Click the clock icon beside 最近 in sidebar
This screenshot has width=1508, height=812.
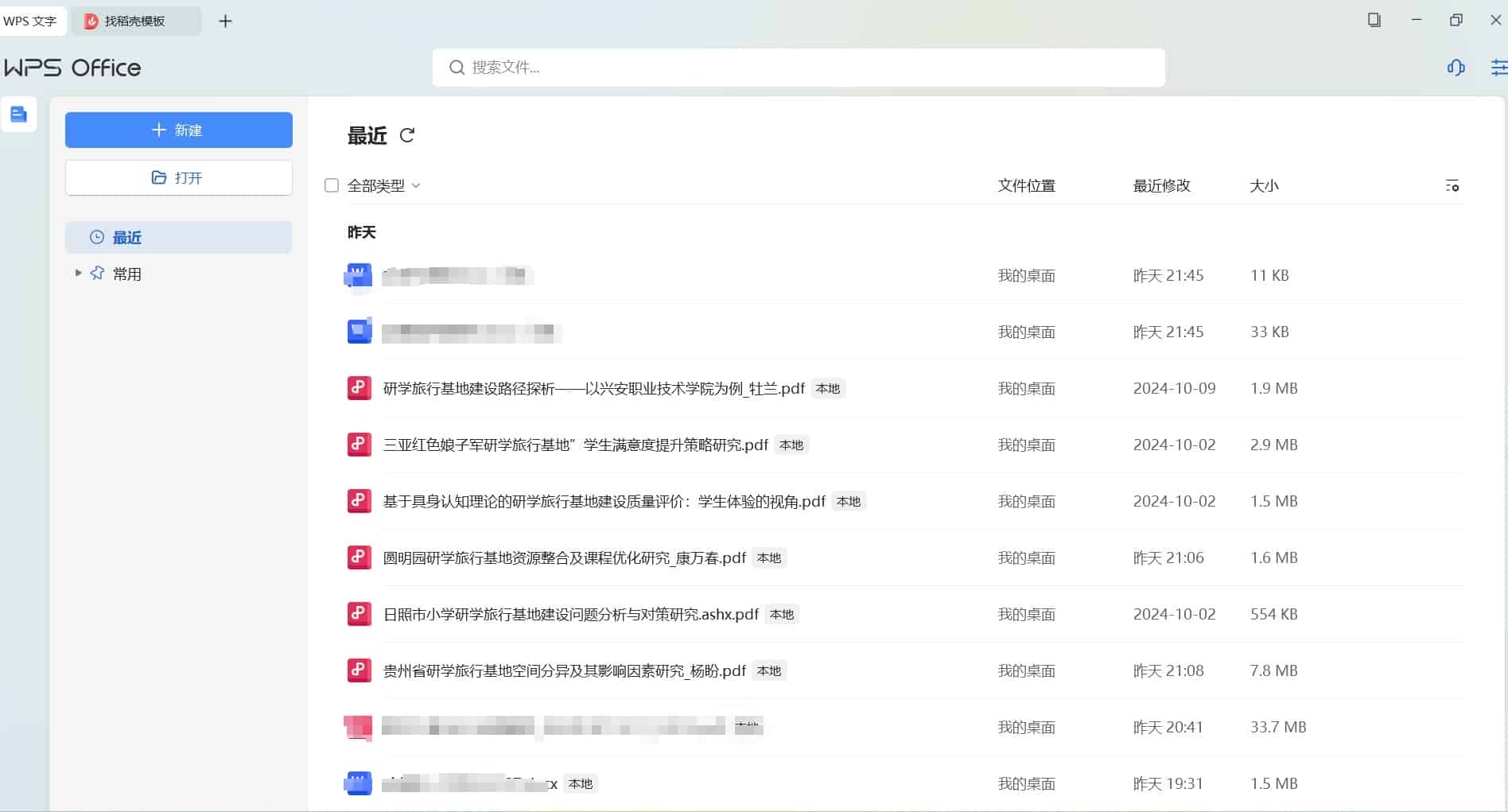coord(96,237)
